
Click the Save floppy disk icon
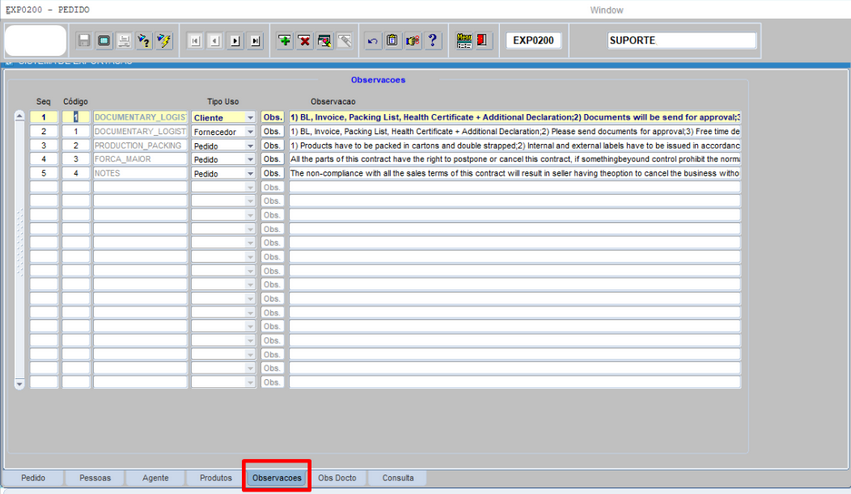point(84,41)
